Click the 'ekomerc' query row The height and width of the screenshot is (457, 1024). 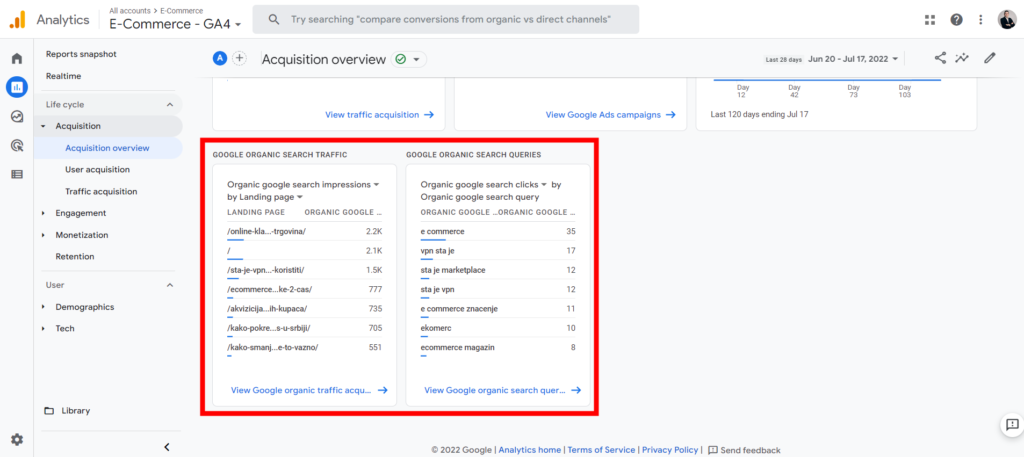(x=498, y=330)
